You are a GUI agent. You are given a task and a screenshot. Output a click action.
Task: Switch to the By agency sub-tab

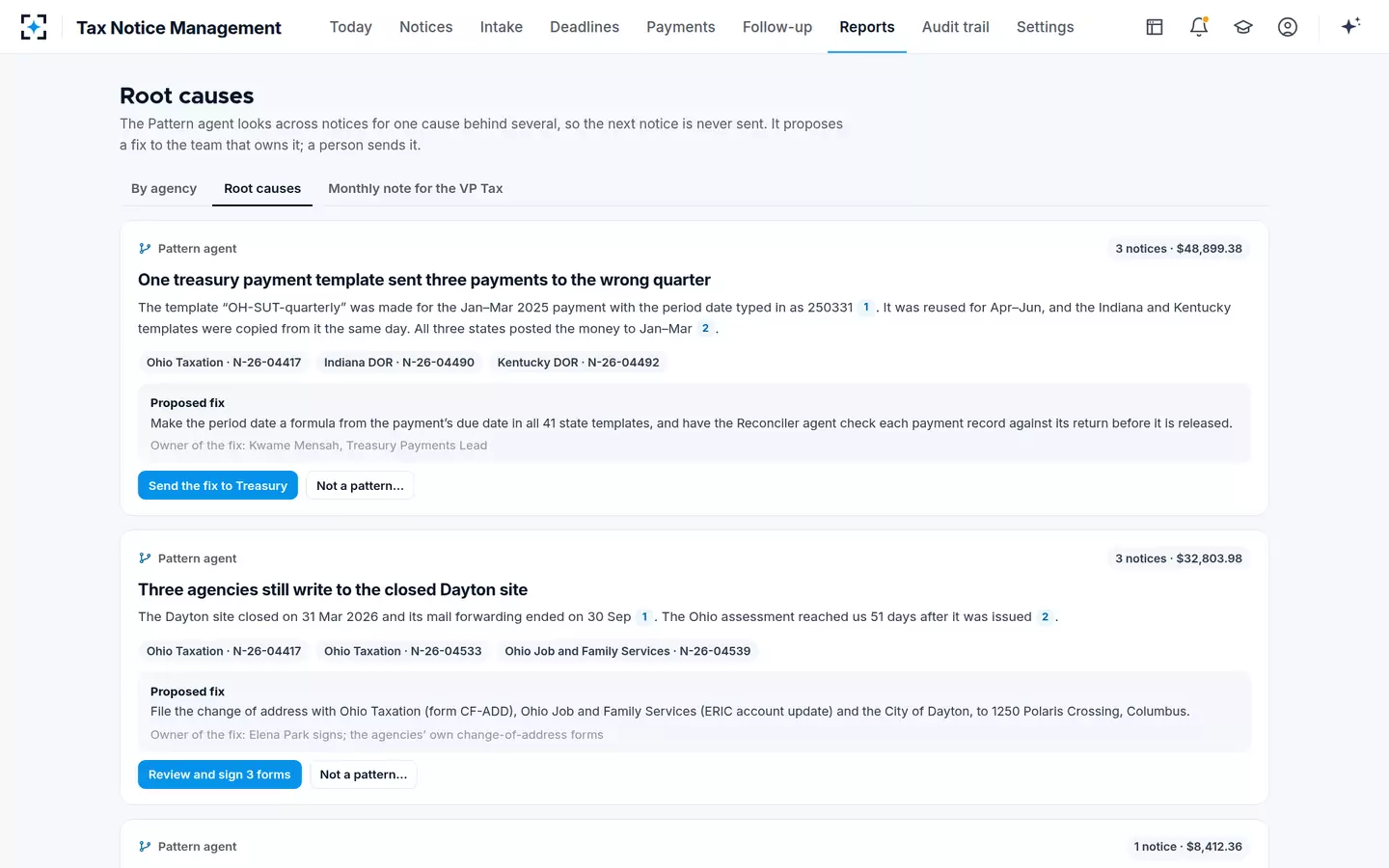click(x=164, y=188)
